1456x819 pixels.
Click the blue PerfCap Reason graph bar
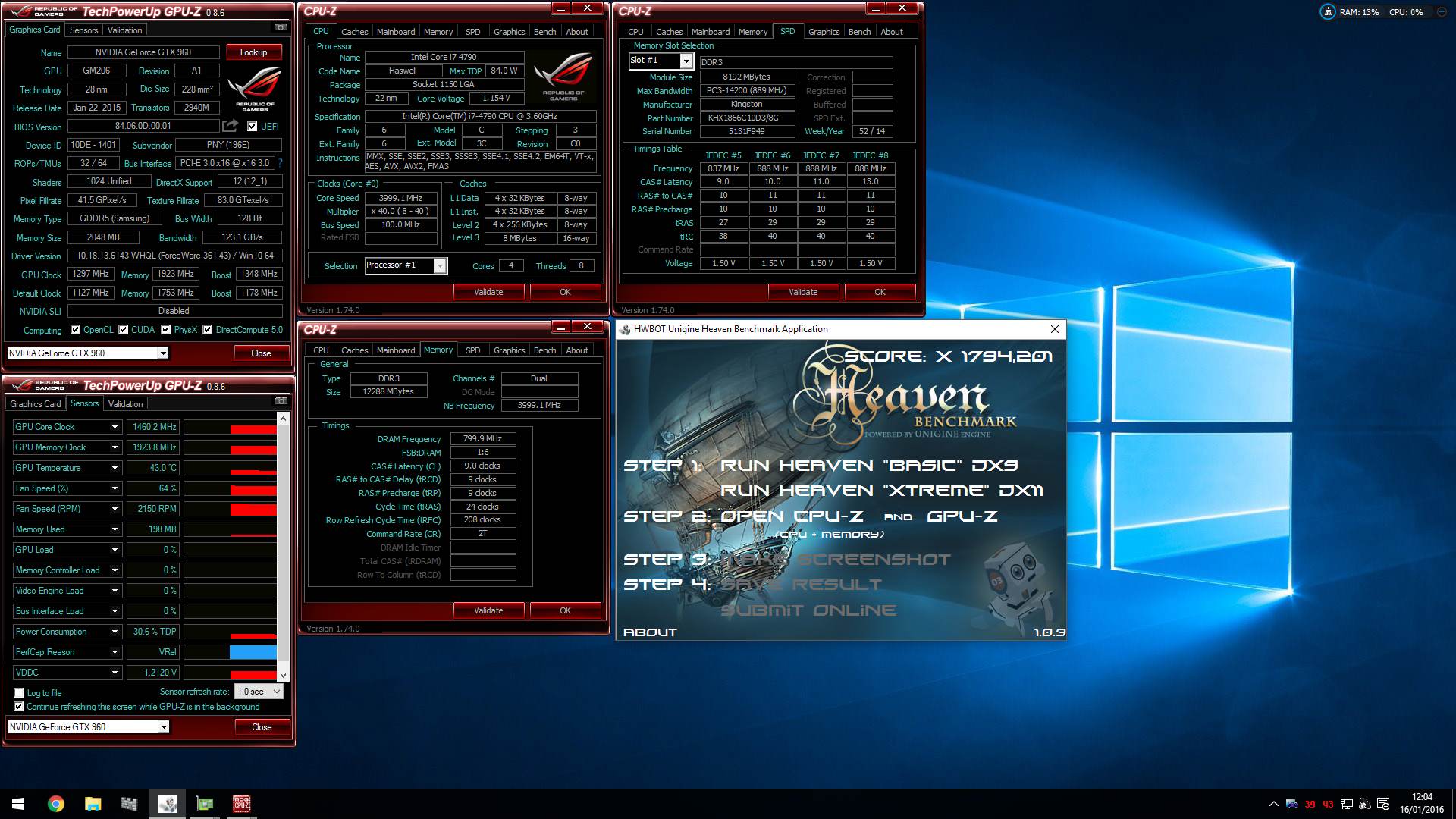coord(253,652)
